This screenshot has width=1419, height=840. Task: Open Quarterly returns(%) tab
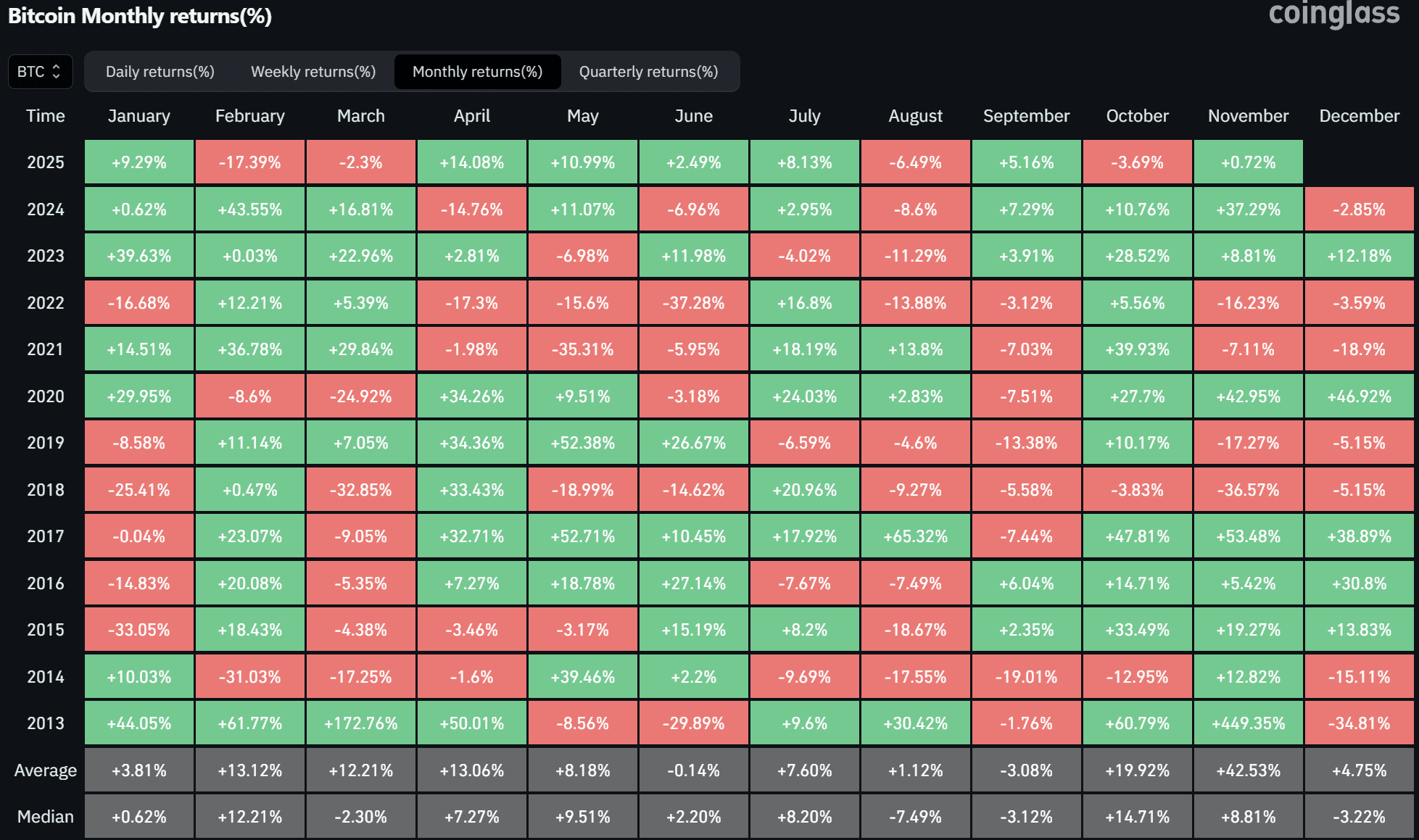648,72
